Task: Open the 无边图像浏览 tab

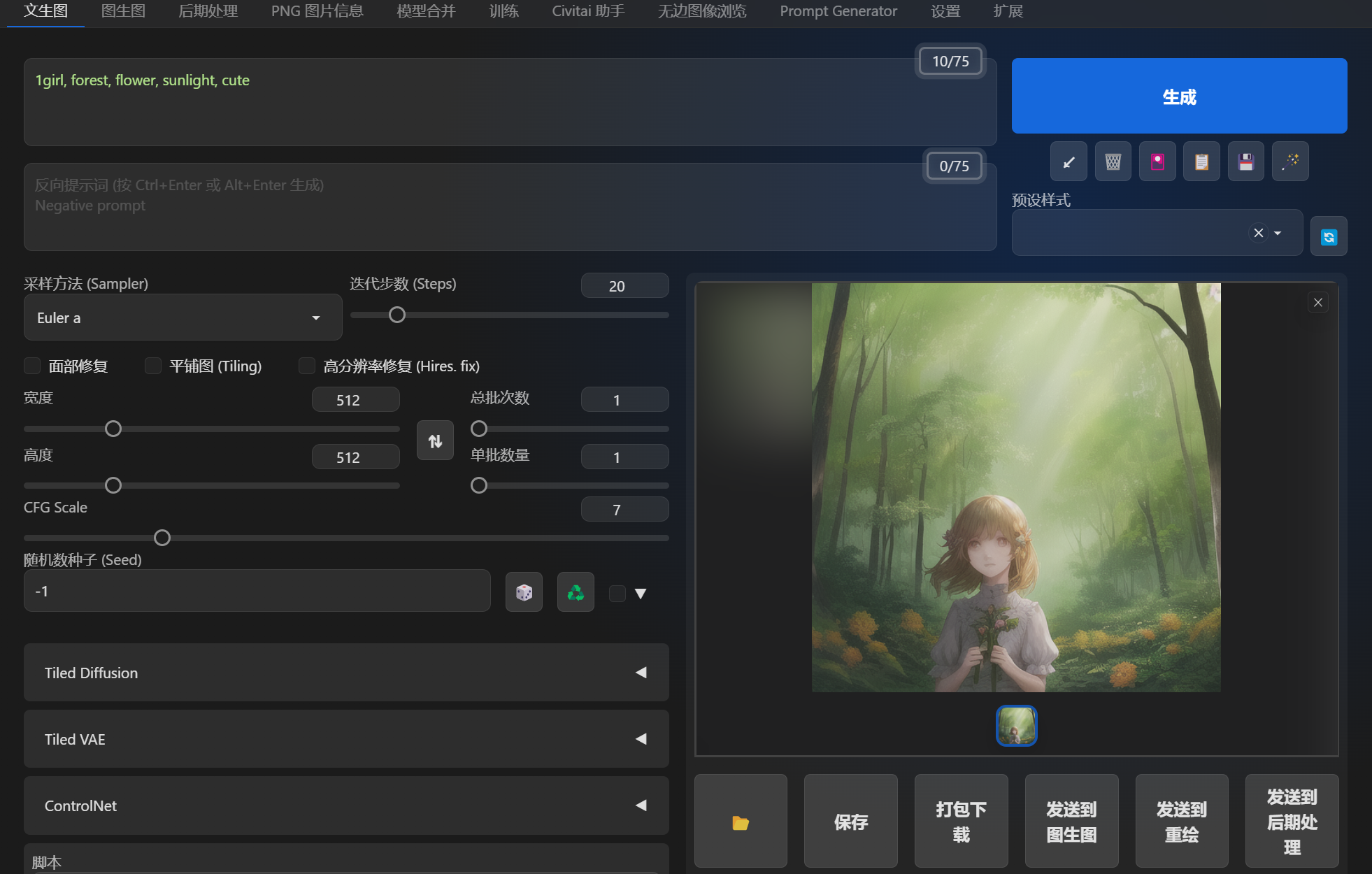Action: coord(702,11)
